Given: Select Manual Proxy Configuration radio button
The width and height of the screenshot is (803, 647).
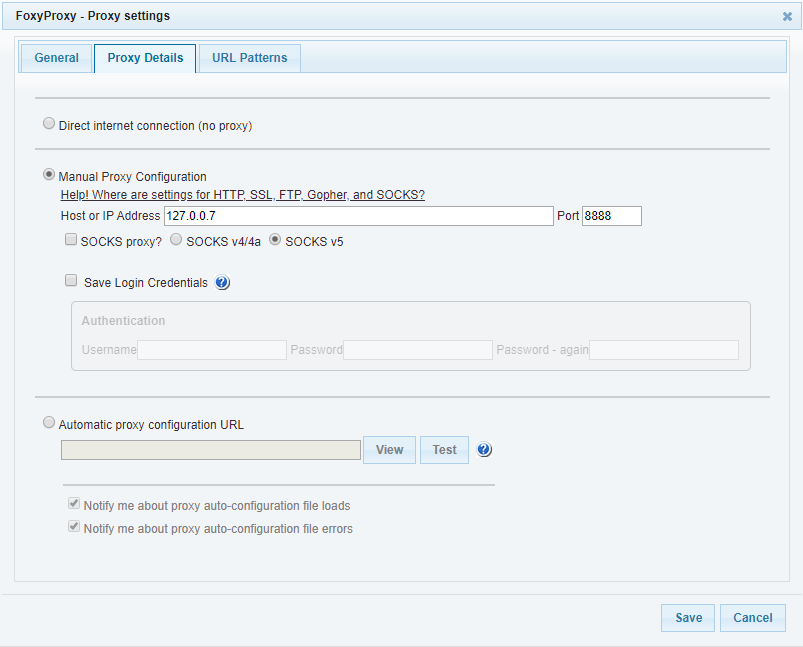Looking at the screenshot, I should (x=49, y=175).
